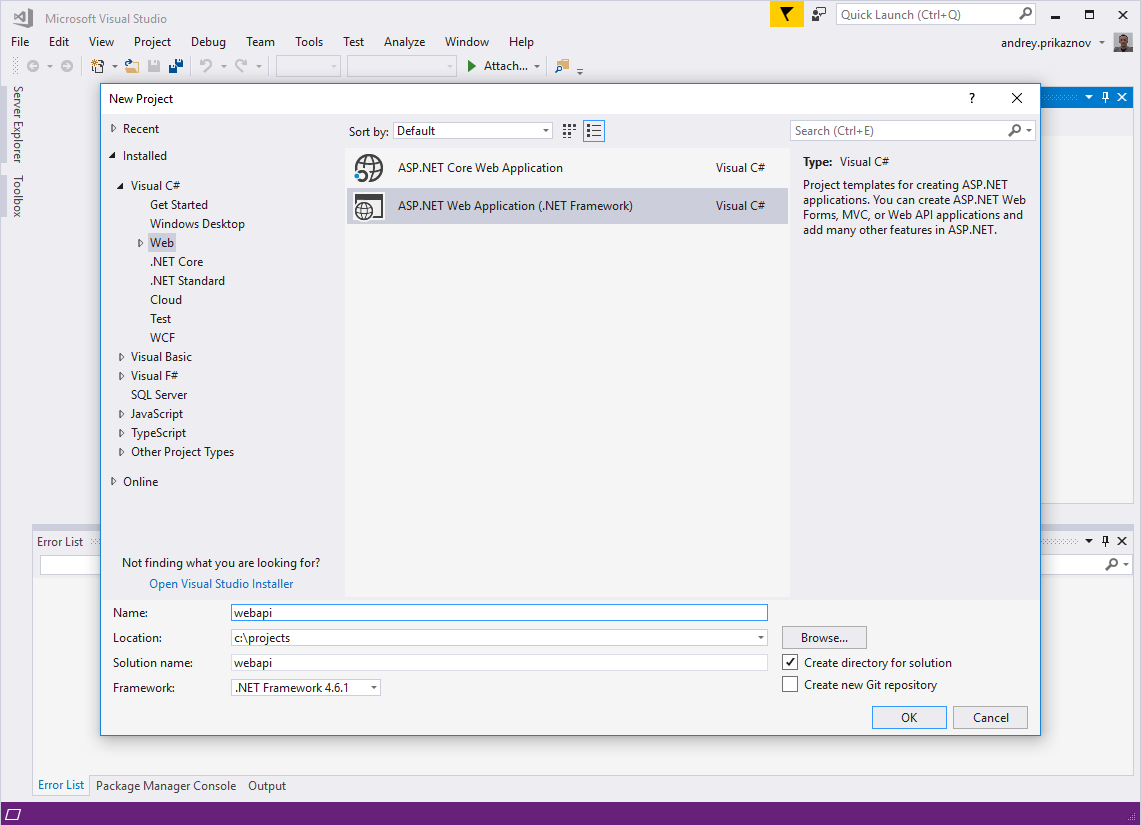
Task: Open the Analyze menu
Action: [x=405, y=41]
